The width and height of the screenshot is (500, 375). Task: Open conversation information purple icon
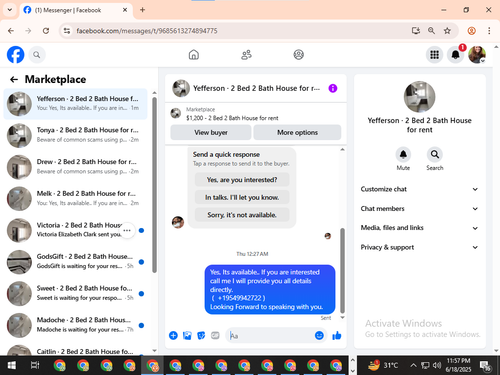tap(333, 88)
